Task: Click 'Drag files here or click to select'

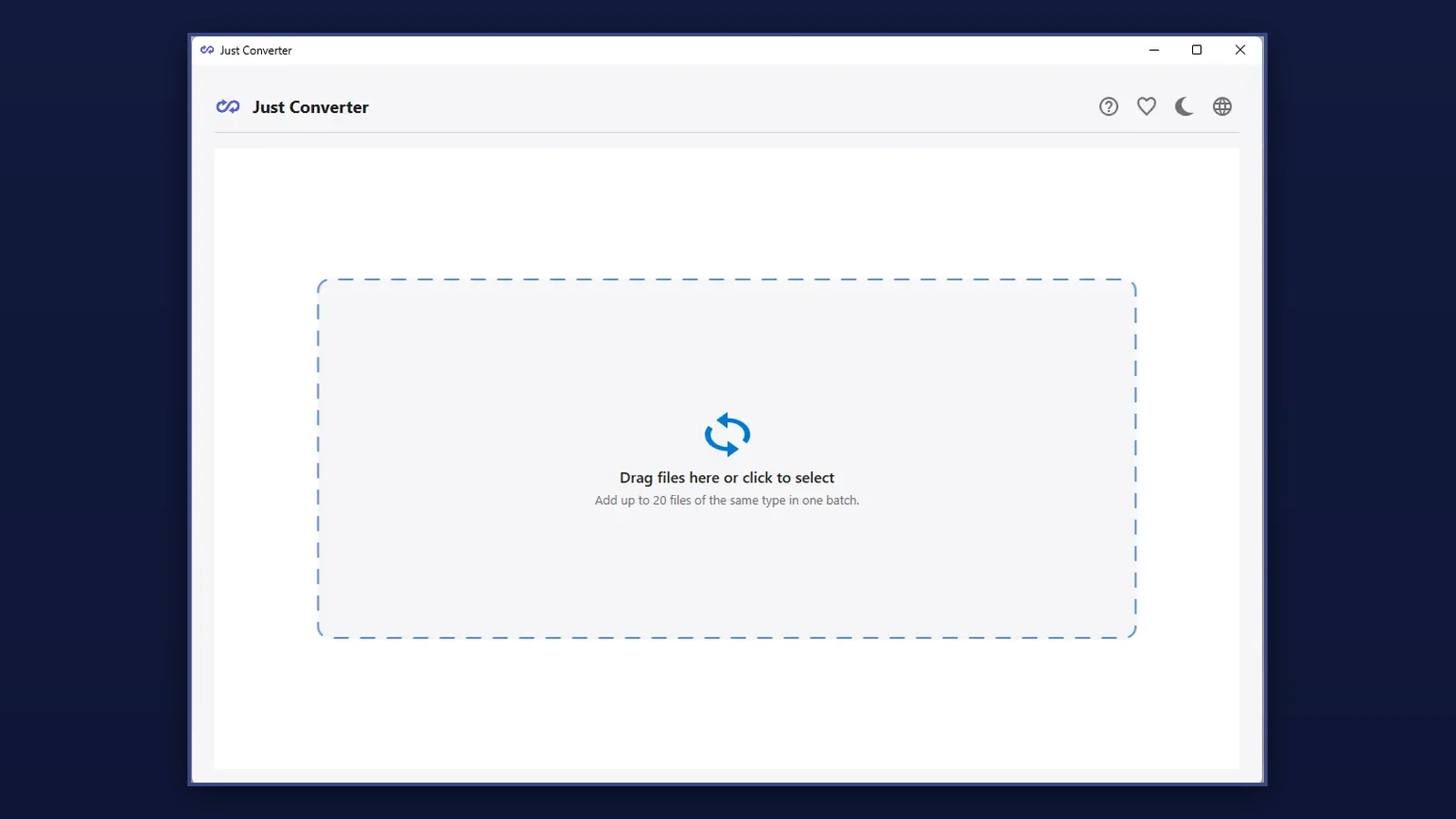Action: 726,477
